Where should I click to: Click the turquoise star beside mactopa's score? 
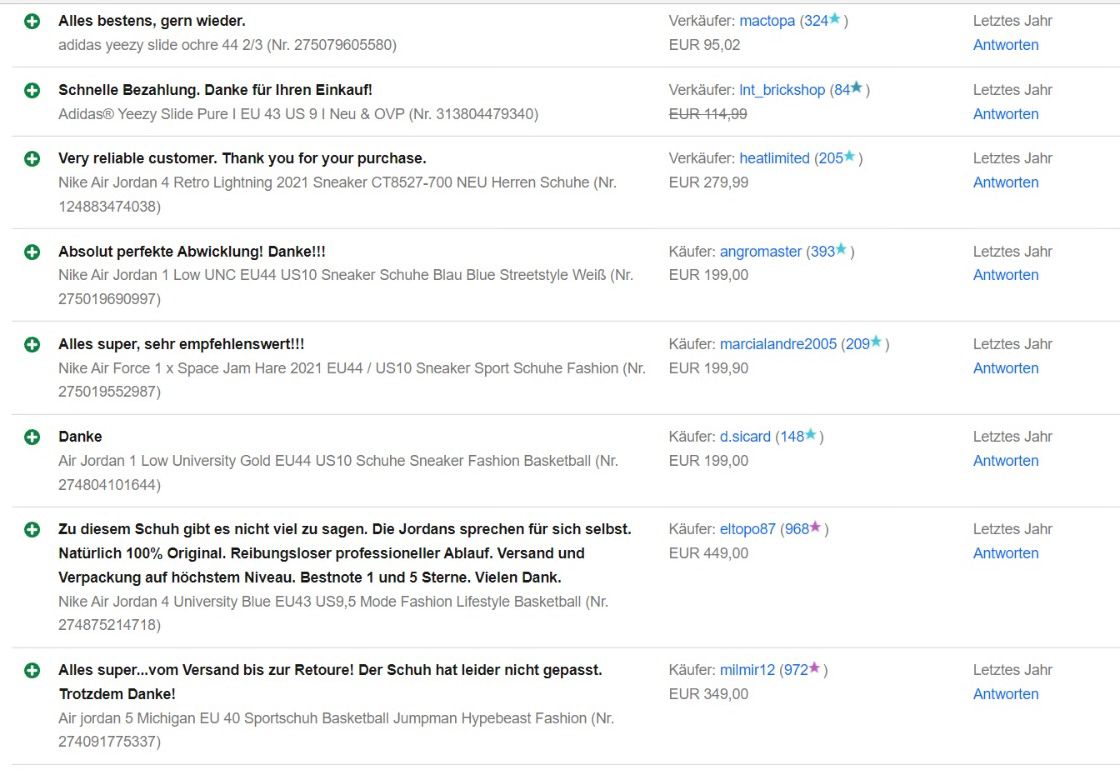tap(835, 20)
